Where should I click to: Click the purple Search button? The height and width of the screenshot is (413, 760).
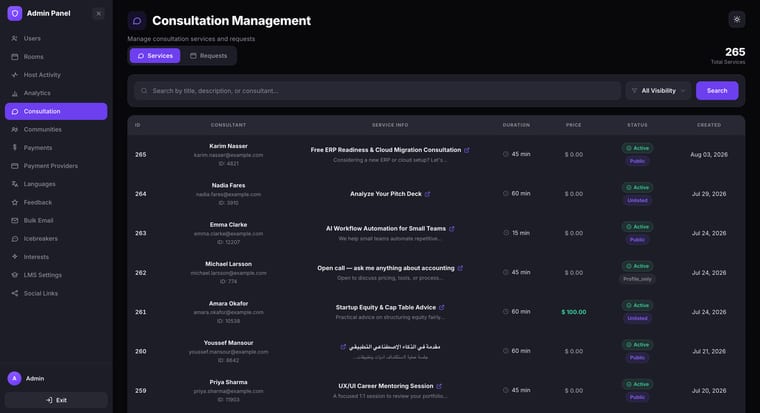[717, 91]
